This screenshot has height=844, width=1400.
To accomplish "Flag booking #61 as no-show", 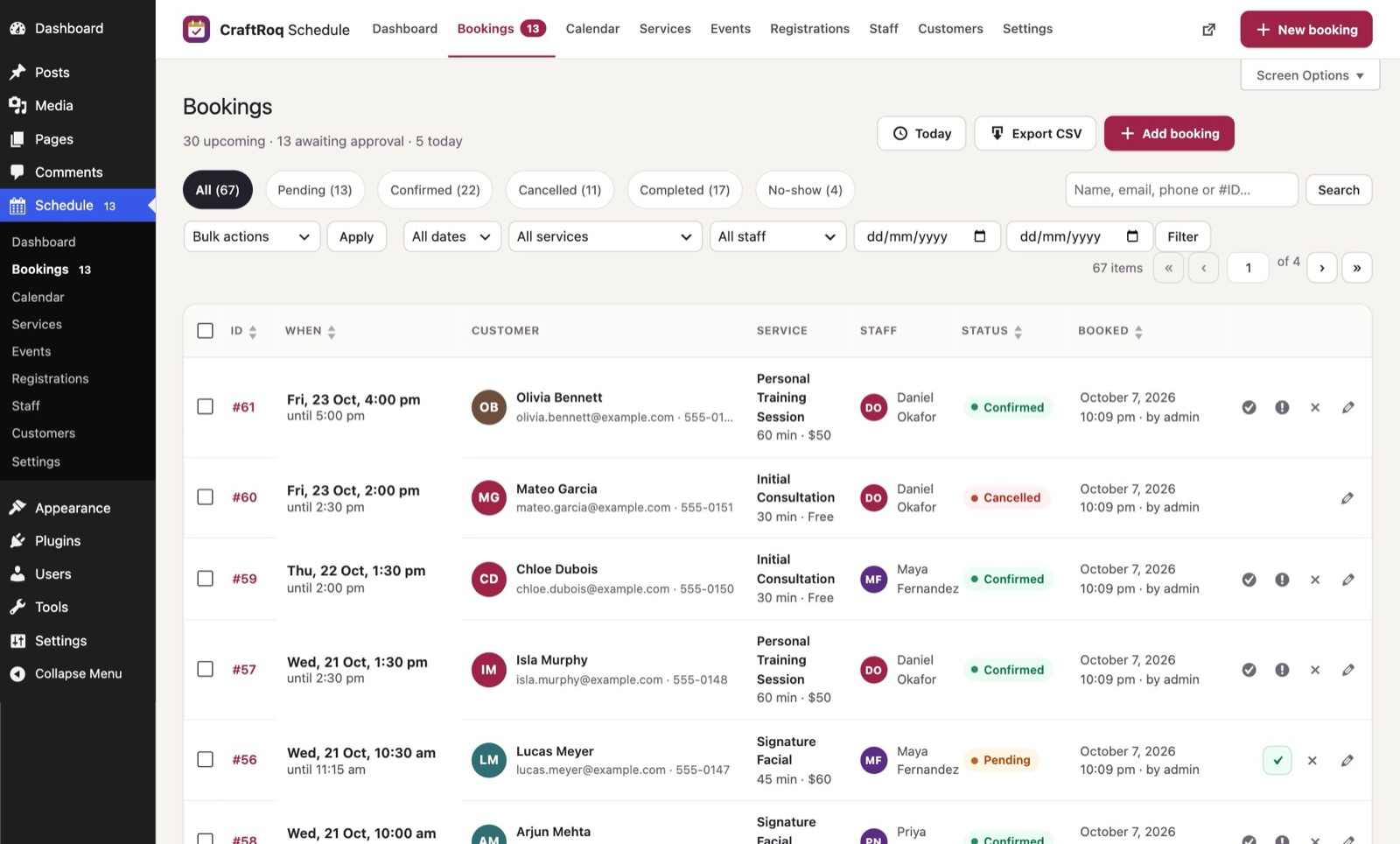I will (x=1282, y=407).
